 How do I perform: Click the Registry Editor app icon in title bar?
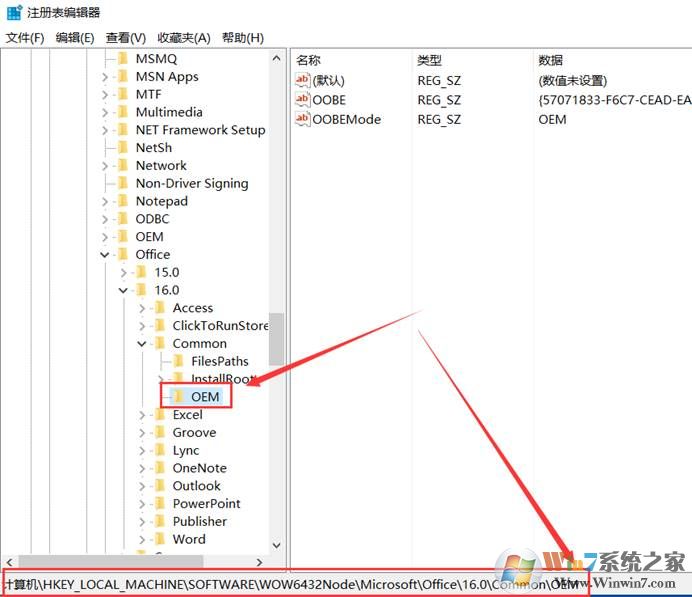[x=14, y=12]
